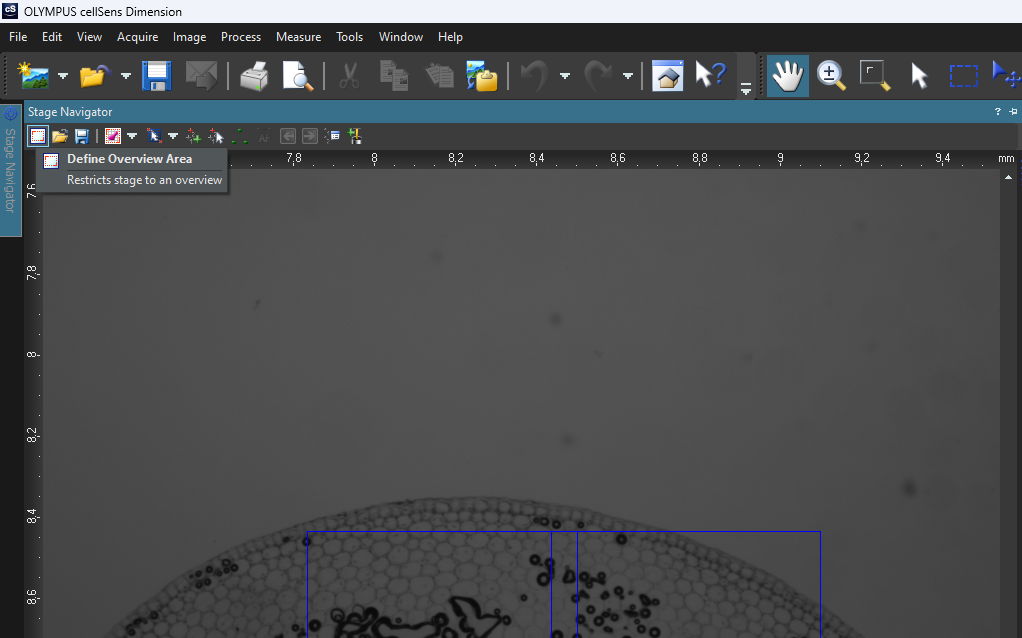Click the Print Preview icon
This screenshot has width=1022, height=638.
(298, 76)
